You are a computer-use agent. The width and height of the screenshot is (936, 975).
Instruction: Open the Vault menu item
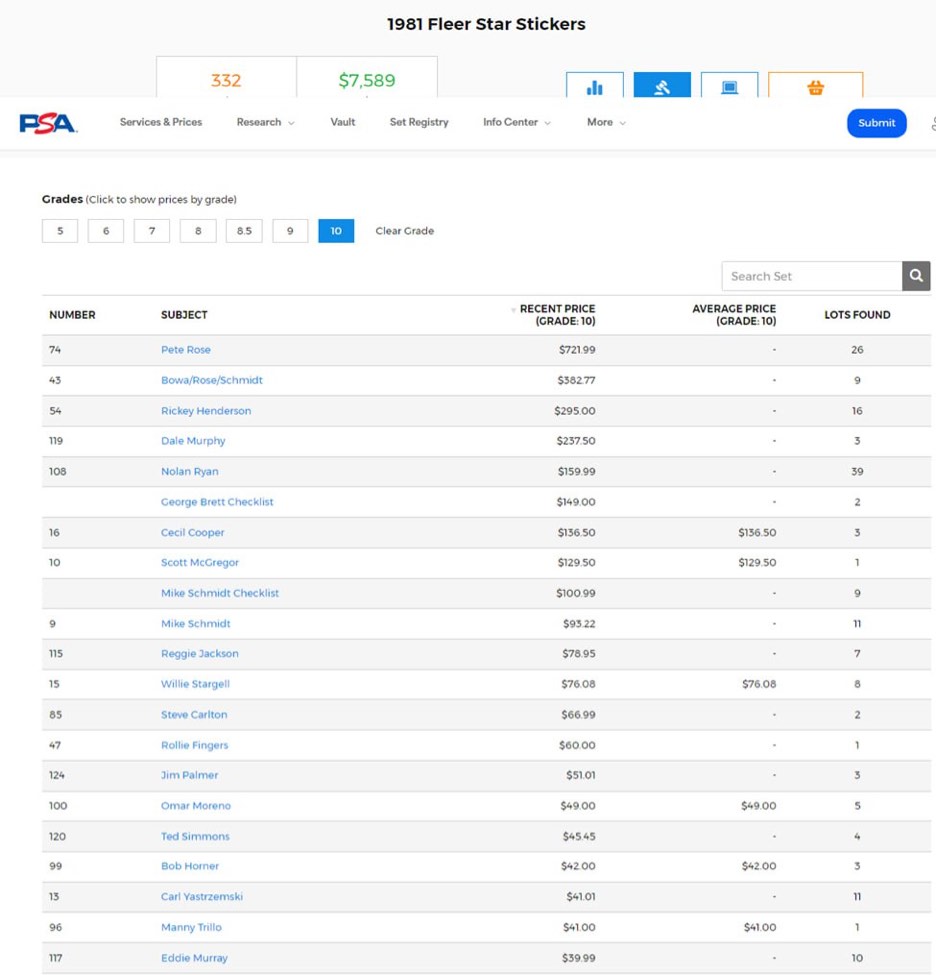(x=343, y=122)
